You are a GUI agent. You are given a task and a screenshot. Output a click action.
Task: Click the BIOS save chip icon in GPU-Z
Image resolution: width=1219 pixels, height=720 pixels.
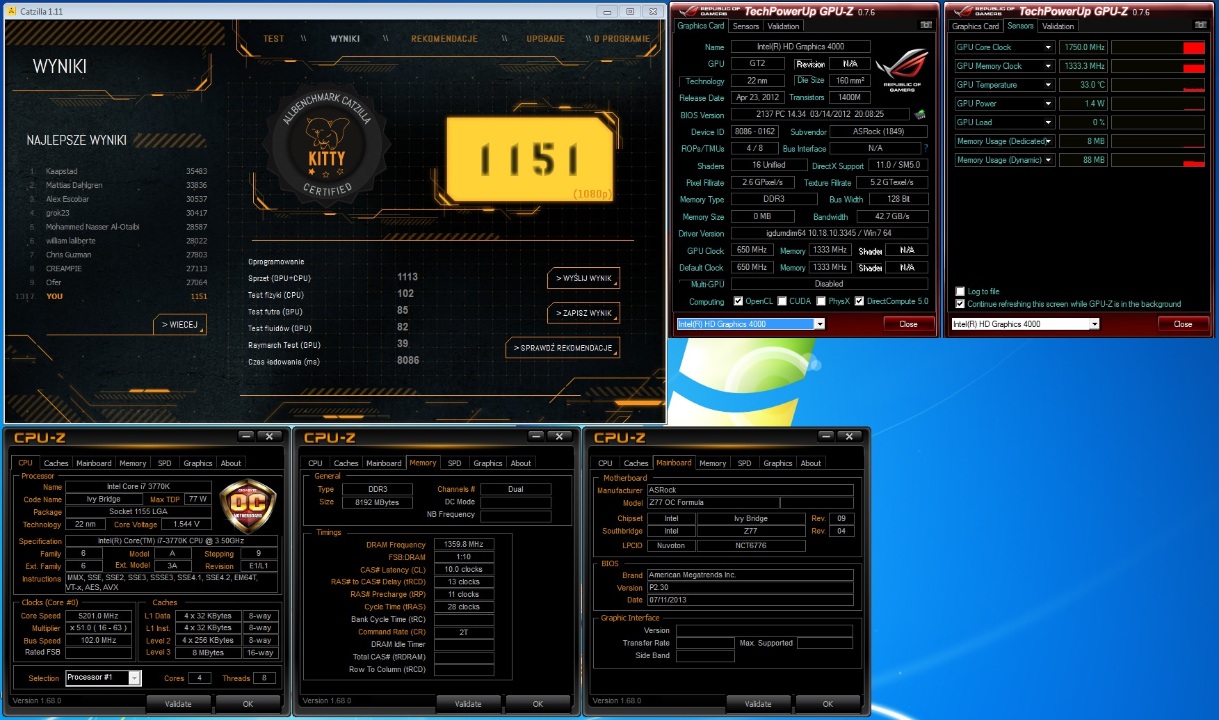(x=920, y=114)
